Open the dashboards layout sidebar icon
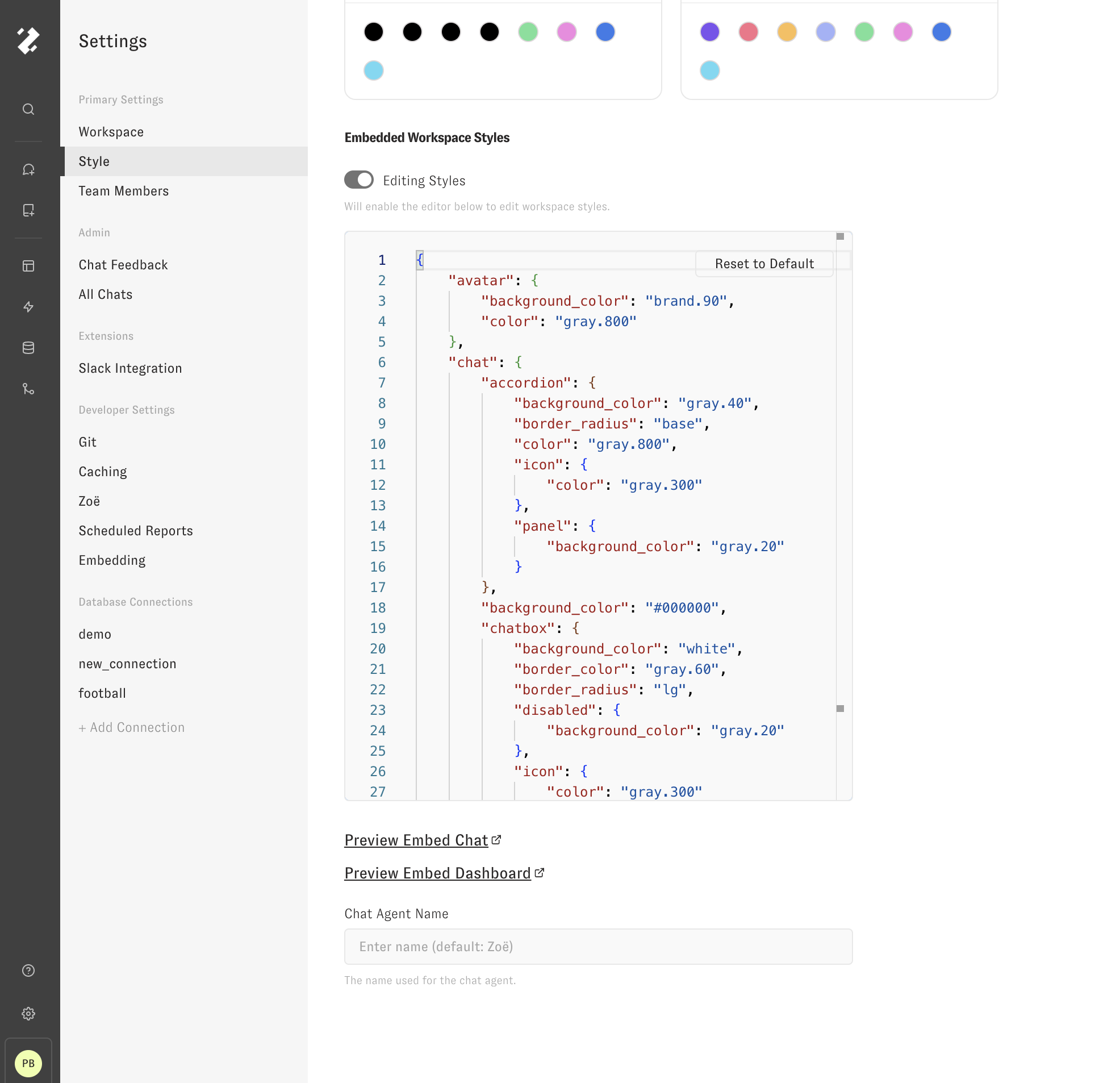Viewport: 1120px width, 1083px height. pyautogui.click(x=28, y=266)
